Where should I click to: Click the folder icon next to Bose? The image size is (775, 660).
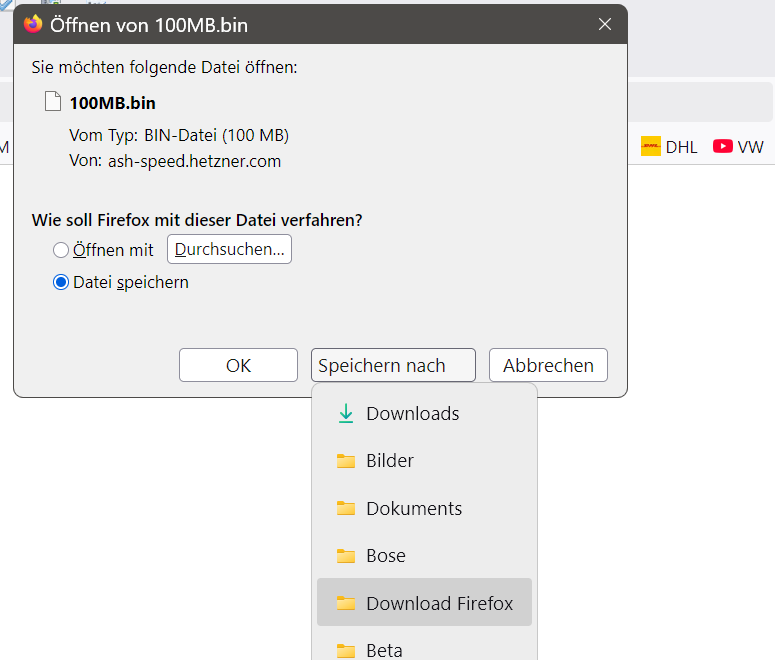pyautogui.click(x=346, y=556)
